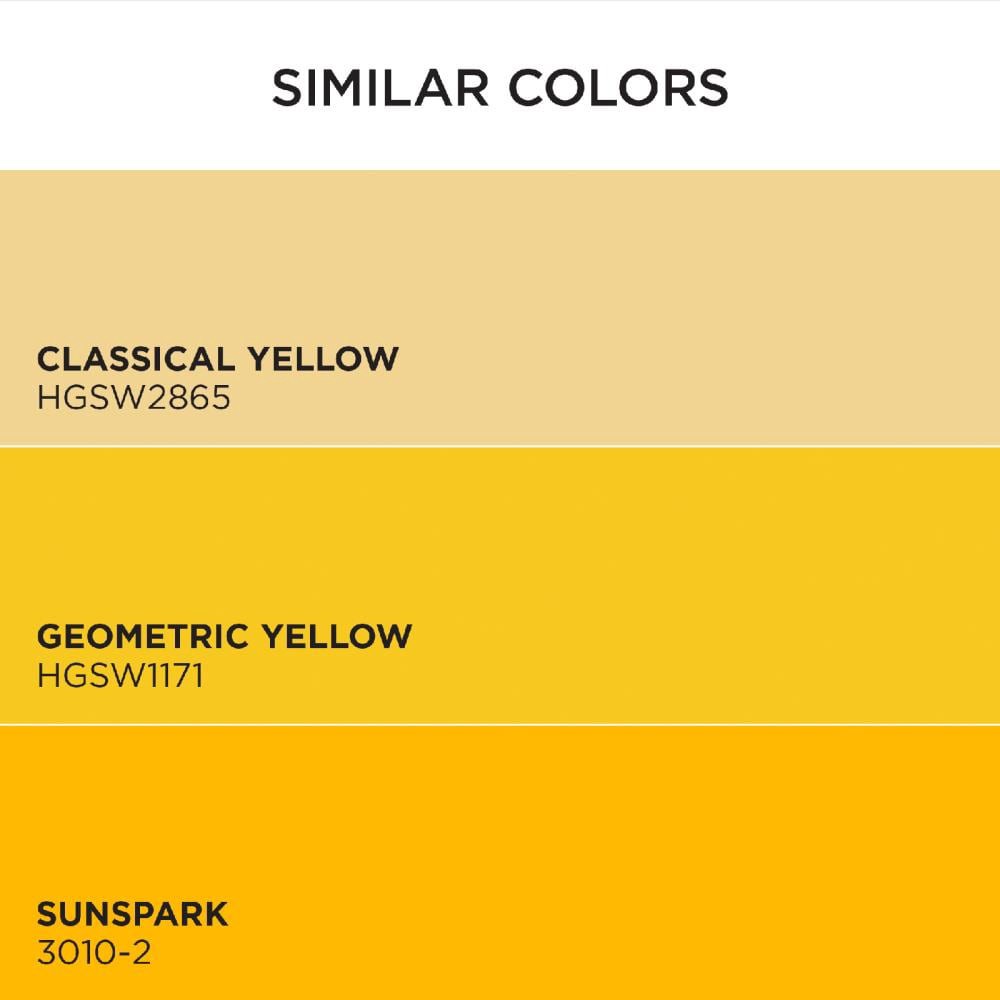Screen dimensions: 1000x1000
Task: Click the Geometric Yellow name label
Action: pos(224,636)
